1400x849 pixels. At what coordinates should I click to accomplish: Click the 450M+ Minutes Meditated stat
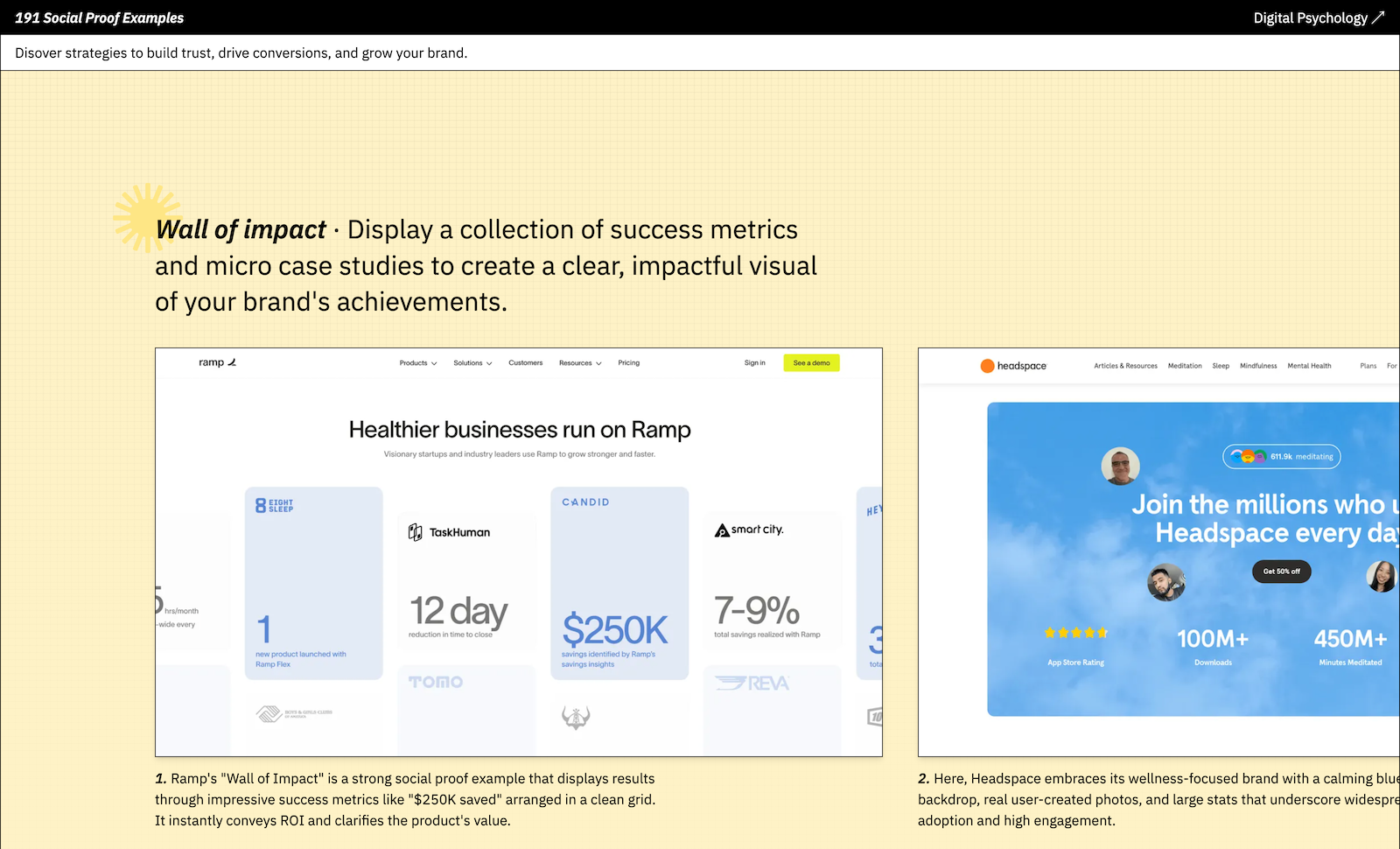(x=1350, y=647)
